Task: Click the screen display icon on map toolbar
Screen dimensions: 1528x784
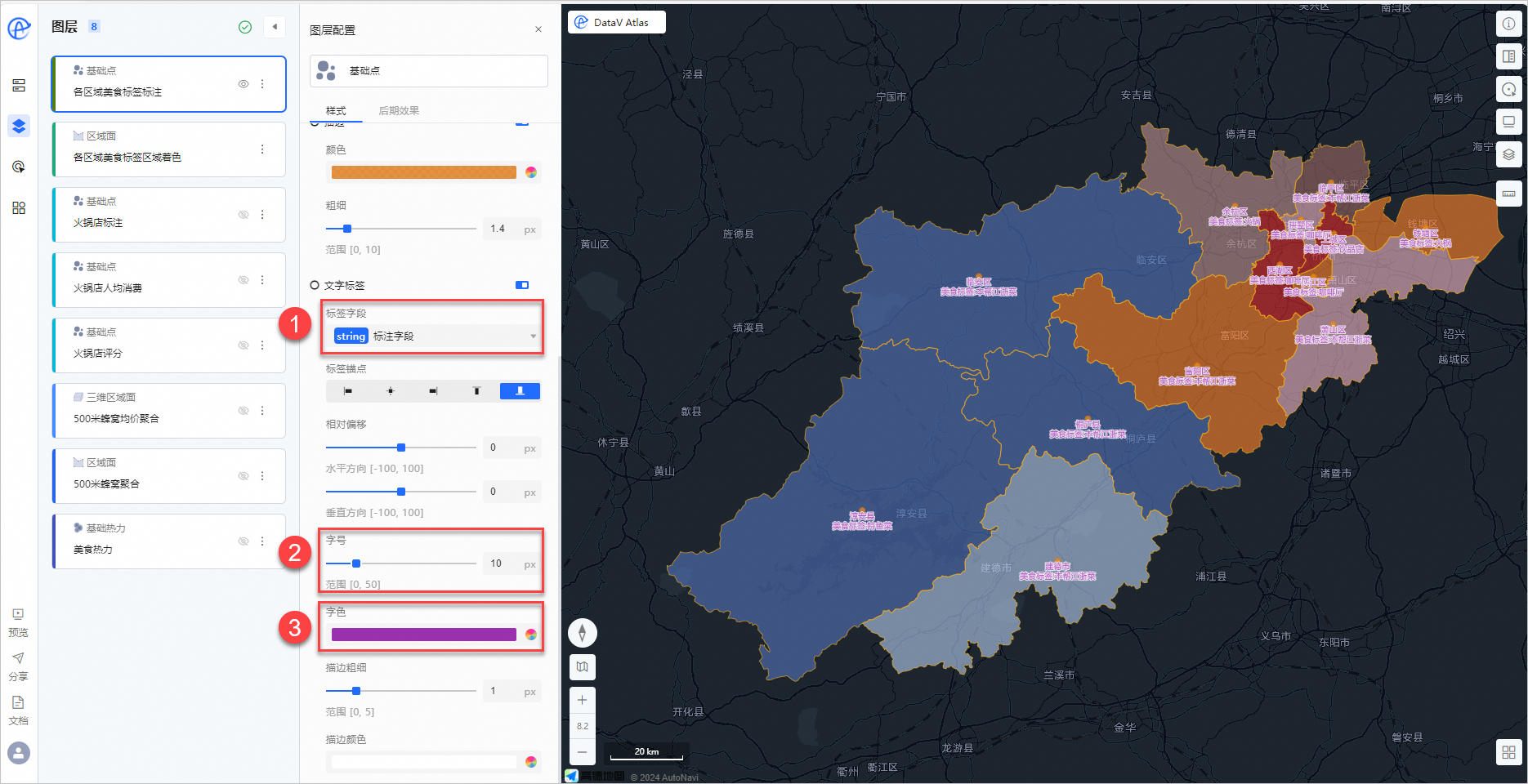Action: tap(1508, 122)
